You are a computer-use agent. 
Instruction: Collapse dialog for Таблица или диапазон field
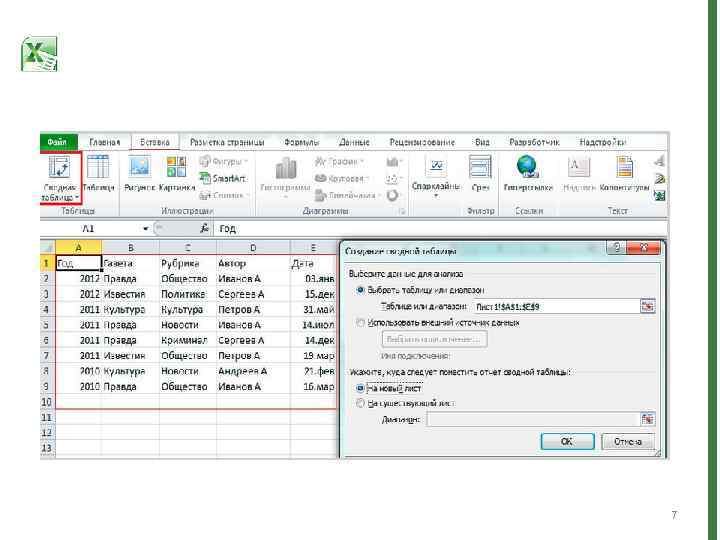647,306
